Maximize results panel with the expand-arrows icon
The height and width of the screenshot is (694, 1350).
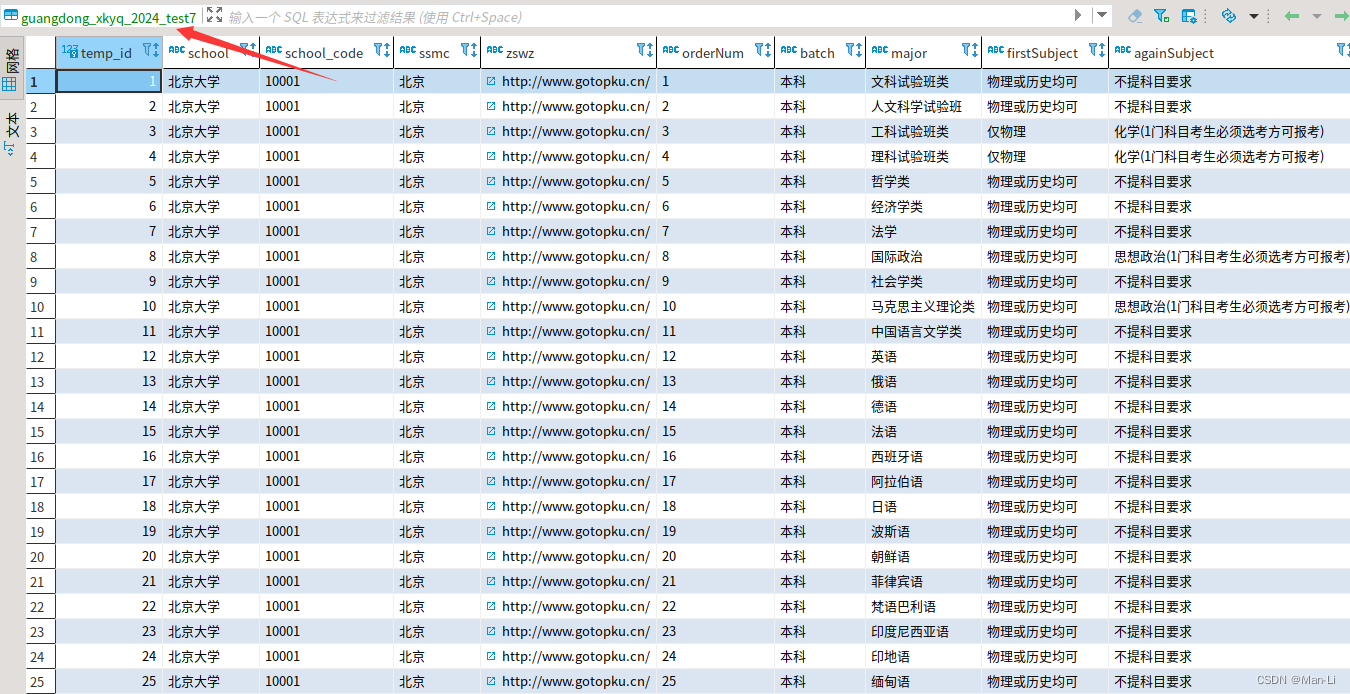[214, 15]
